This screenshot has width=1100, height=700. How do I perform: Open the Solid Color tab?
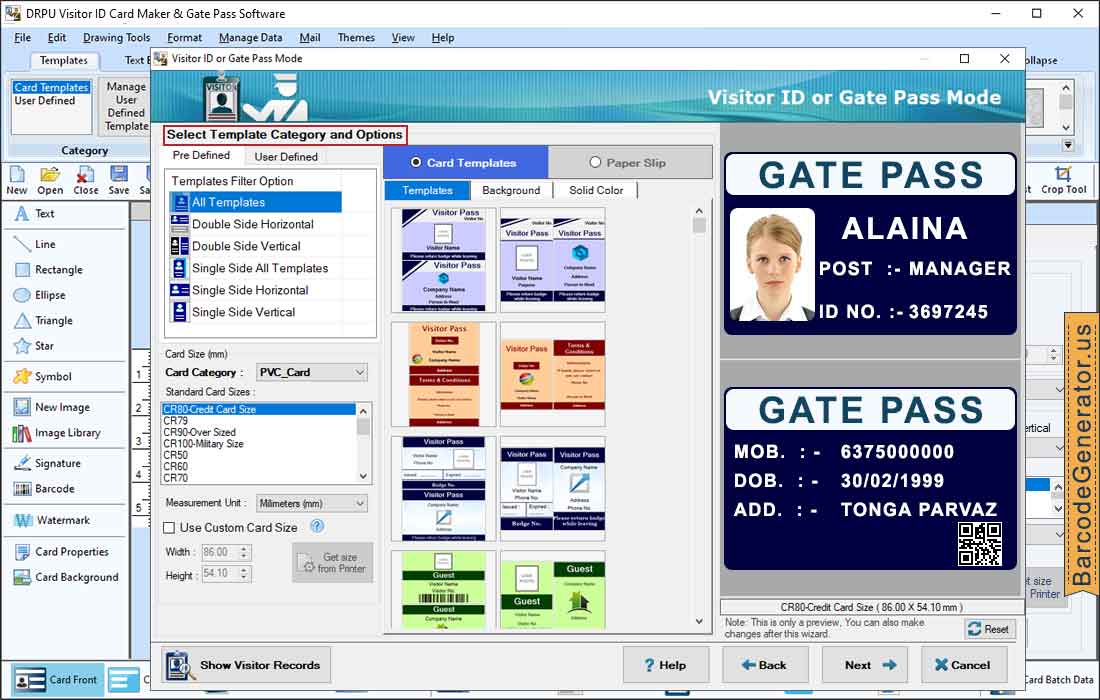[596, 190]
